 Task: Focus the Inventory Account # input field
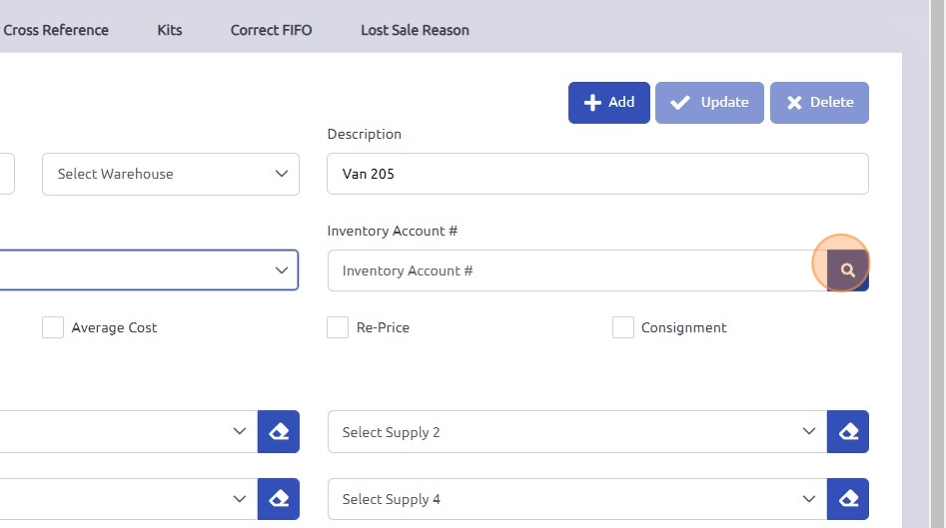(x=575, y=271)
